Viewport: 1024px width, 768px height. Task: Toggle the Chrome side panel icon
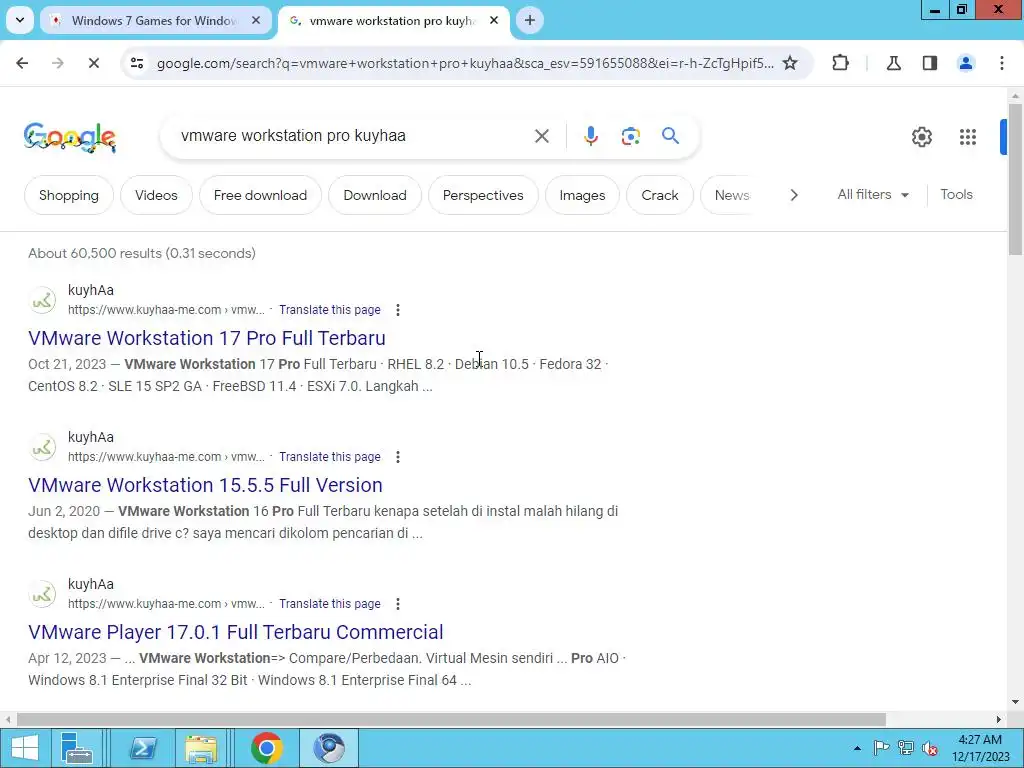930,63
